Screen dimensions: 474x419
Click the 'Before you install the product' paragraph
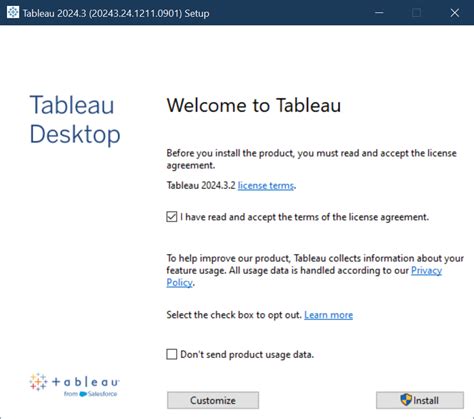pyautogui.click(x=311, y=159)
